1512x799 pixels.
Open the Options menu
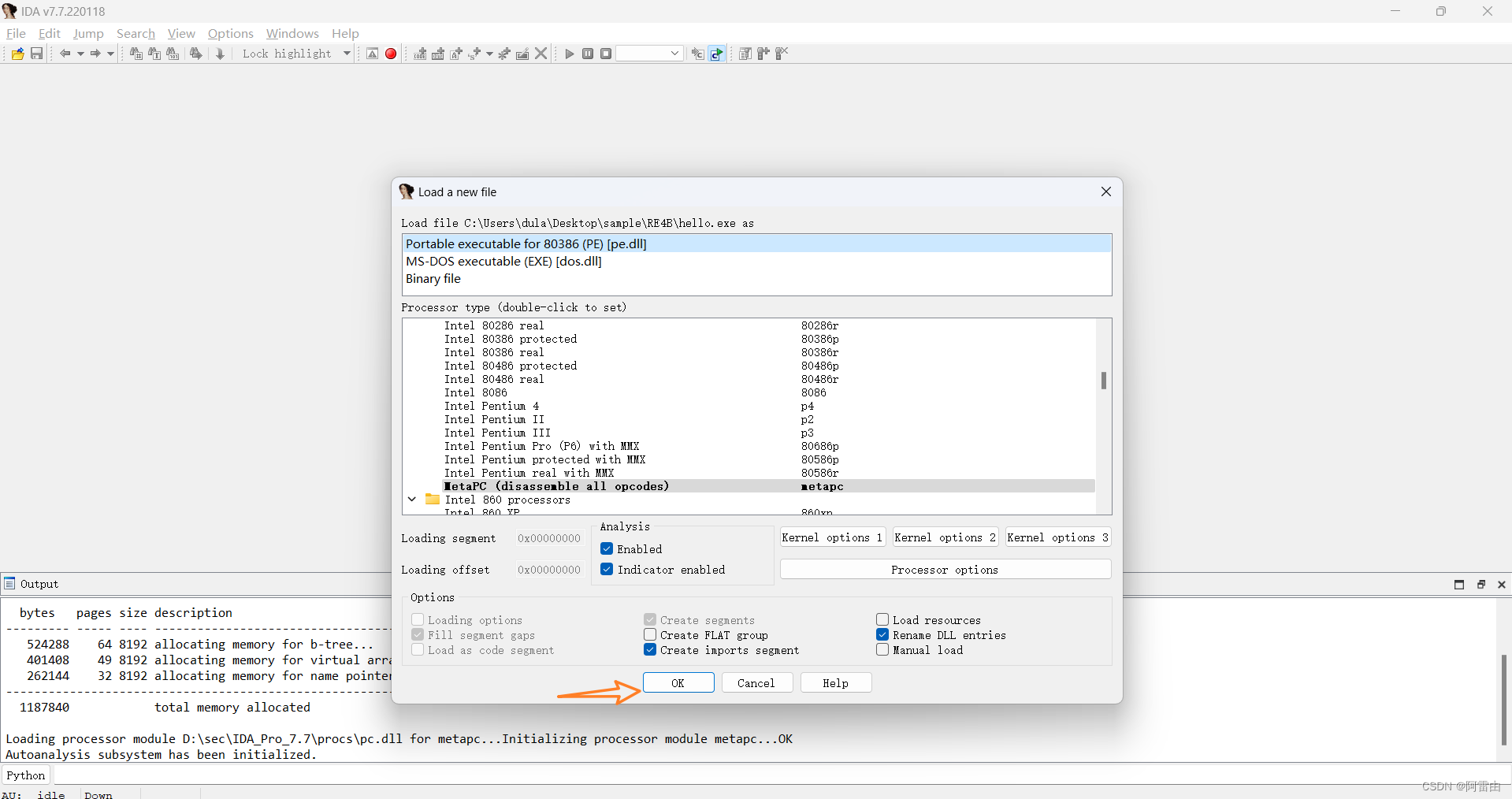[x=231, y=33]
